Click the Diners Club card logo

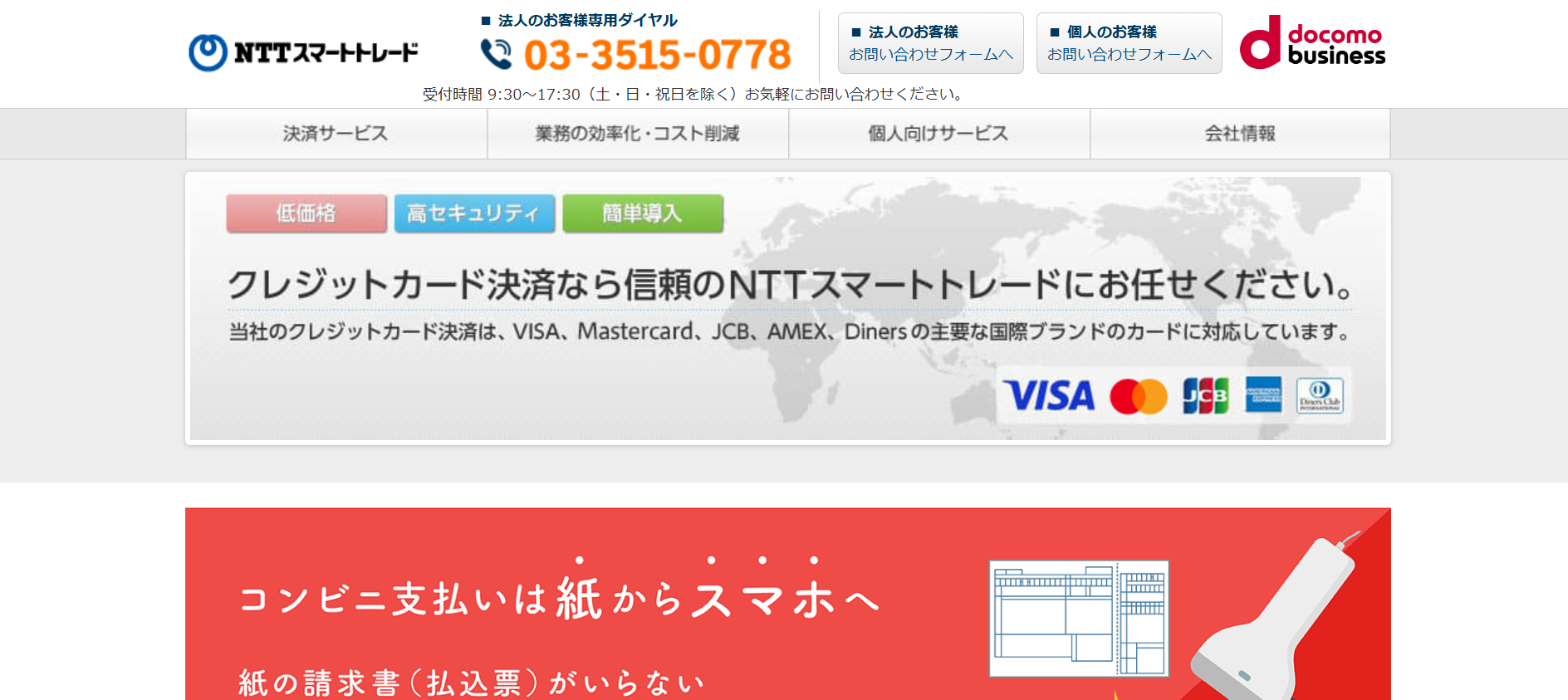1320,395
